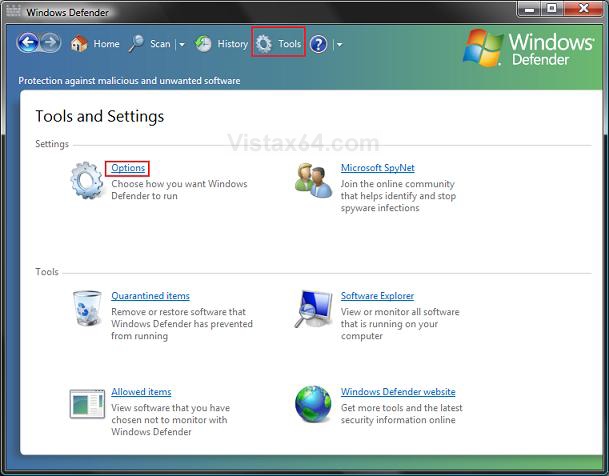Click the Scan magnifier icon

pyautogui.click(x=136, y=43)
